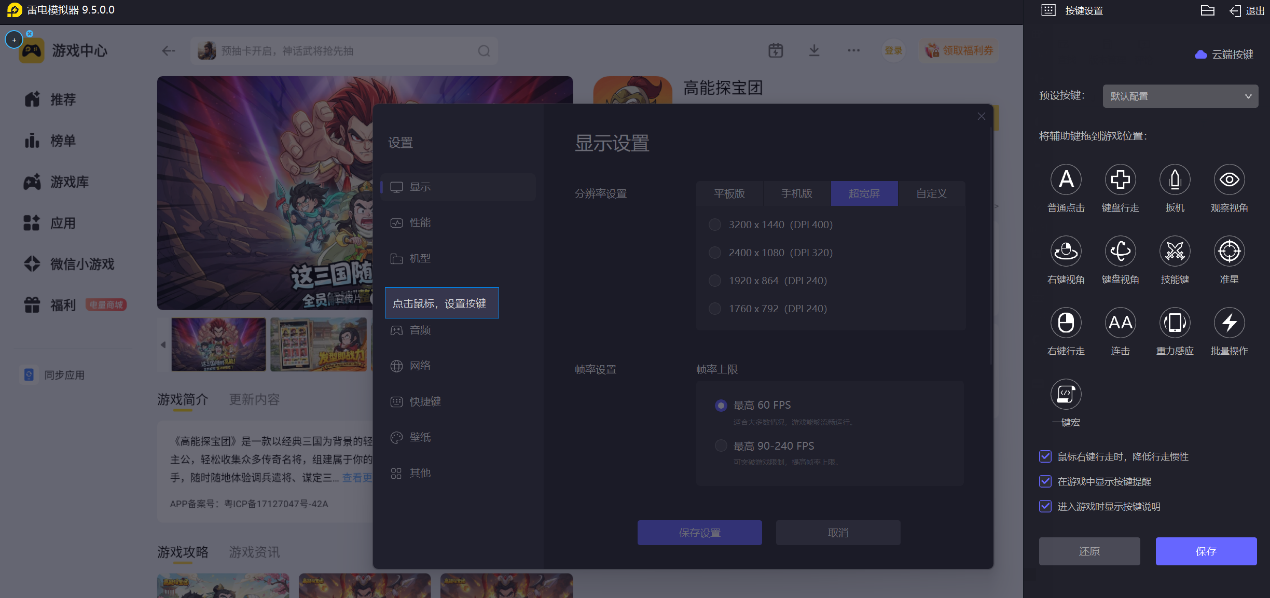Switch to the 更新内容 tab
Viewport: 1270px width, 598px height.
[x=254, y=399]
